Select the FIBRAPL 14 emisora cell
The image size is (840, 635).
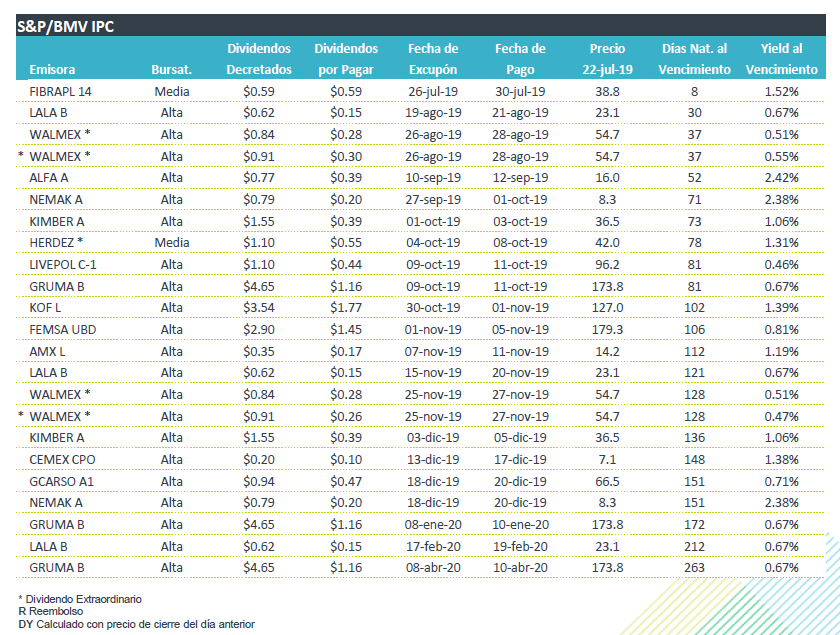[61, 92]
